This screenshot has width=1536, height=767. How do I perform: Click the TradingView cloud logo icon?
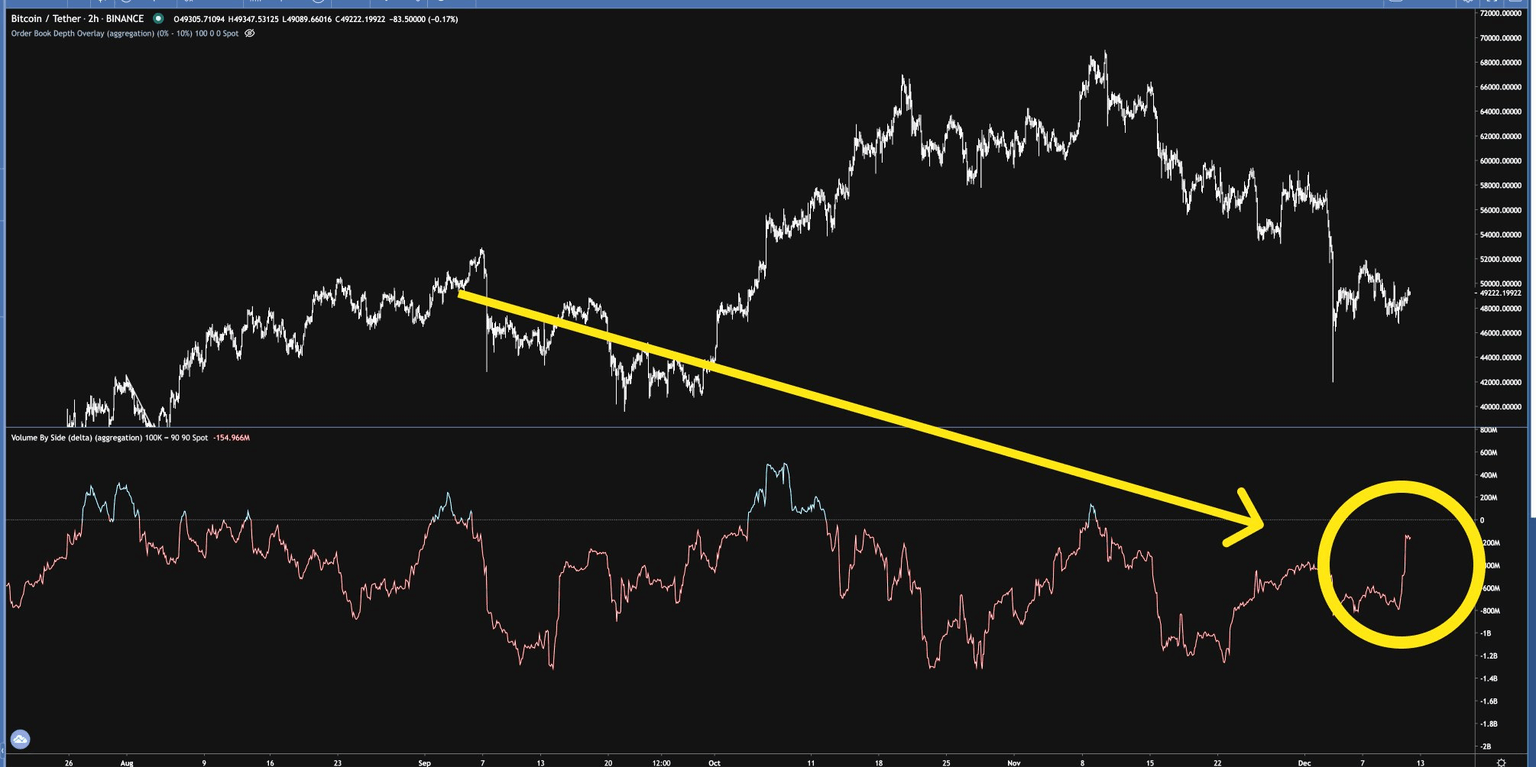click(x=20, y=740)
